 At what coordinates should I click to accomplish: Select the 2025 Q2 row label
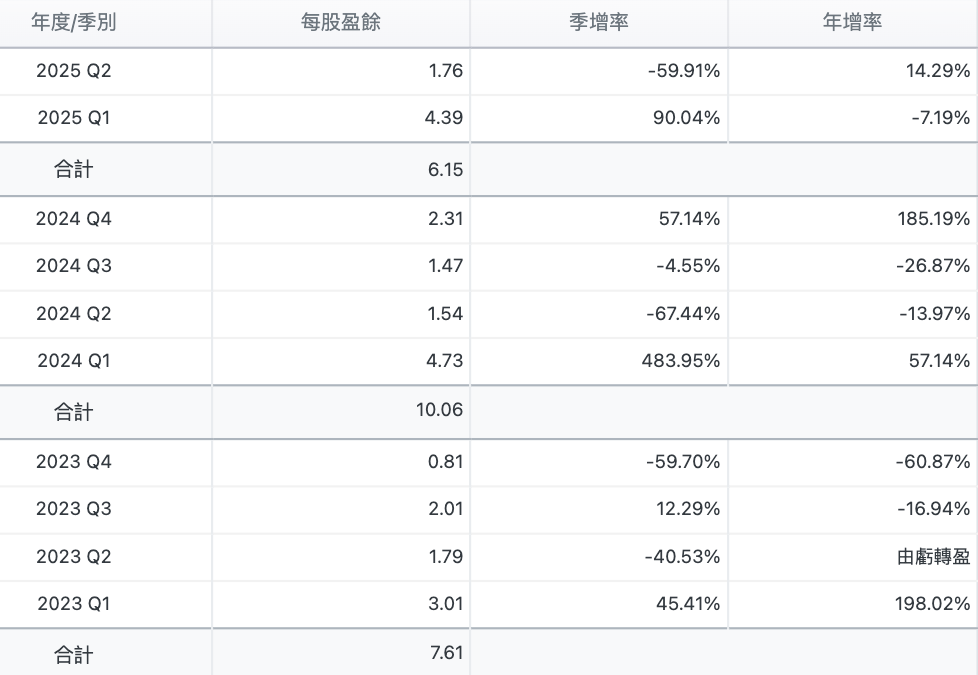coord(74,71)
